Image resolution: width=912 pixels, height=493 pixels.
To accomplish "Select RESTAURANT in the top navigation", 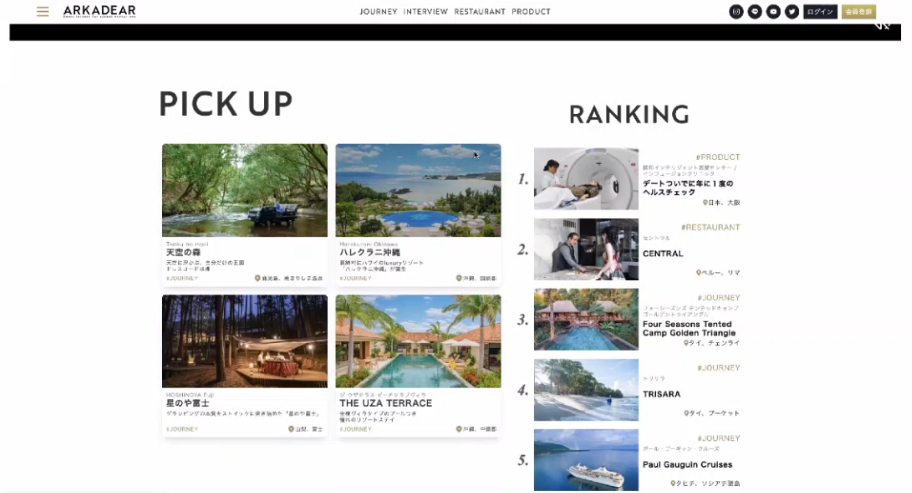I will (480, 12).
